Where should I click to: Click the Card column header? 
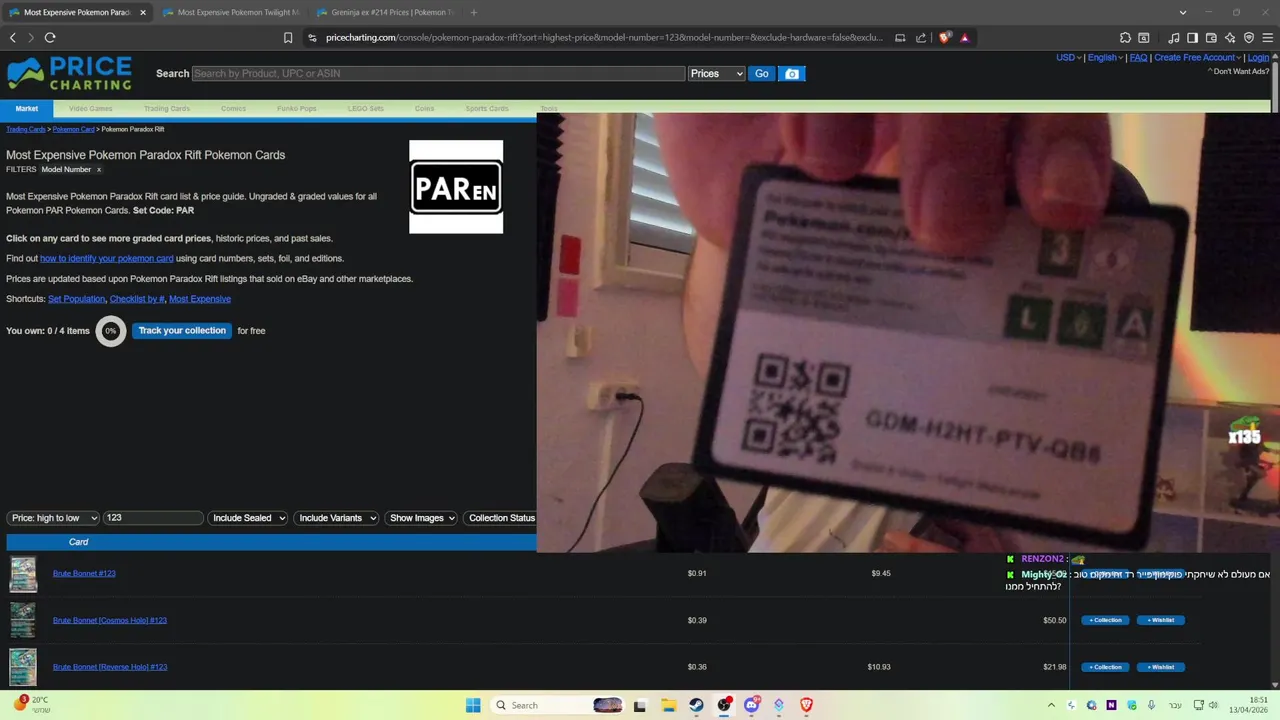coord(78,542)
